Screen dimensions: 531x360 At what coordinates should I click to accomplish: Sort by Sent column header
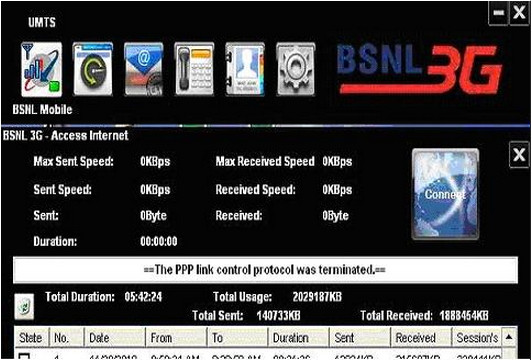click(x=360, y=338)
